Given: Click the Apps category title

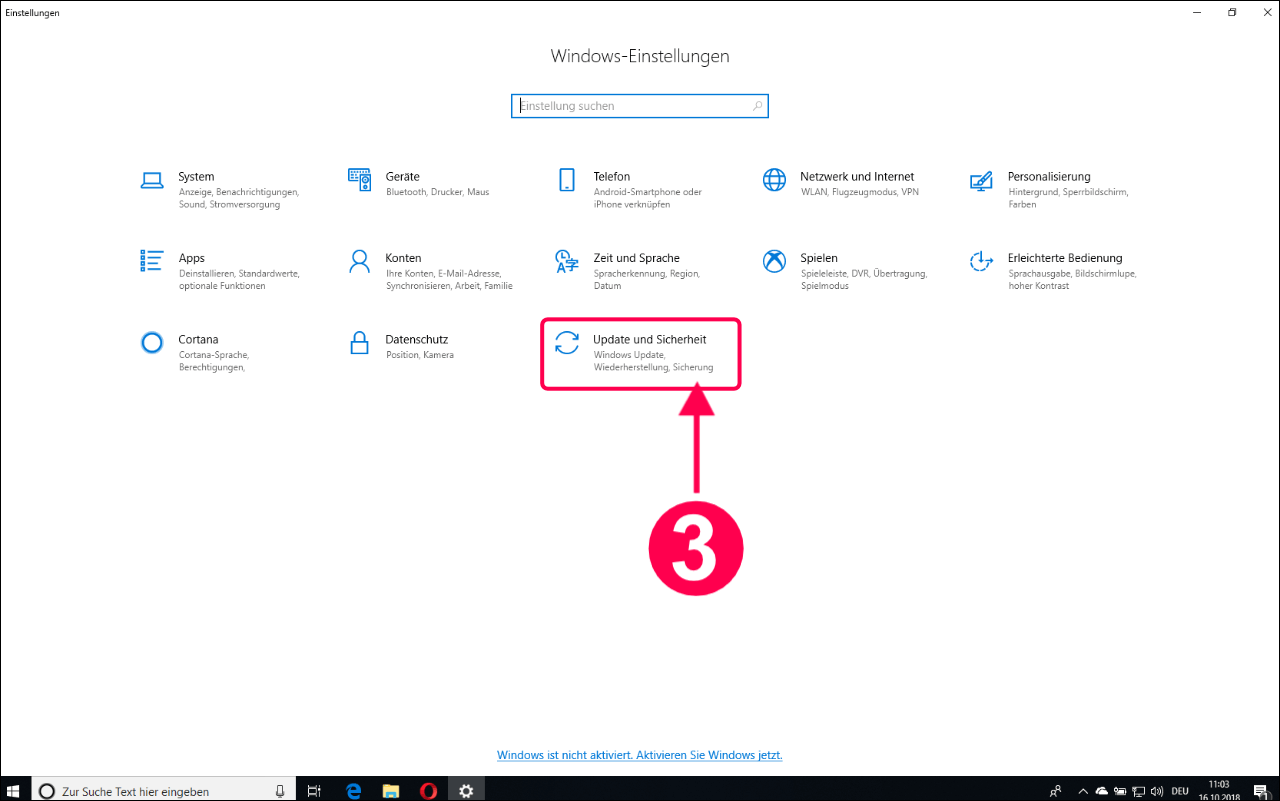Looking at the screenshot, I should (191, 258).
